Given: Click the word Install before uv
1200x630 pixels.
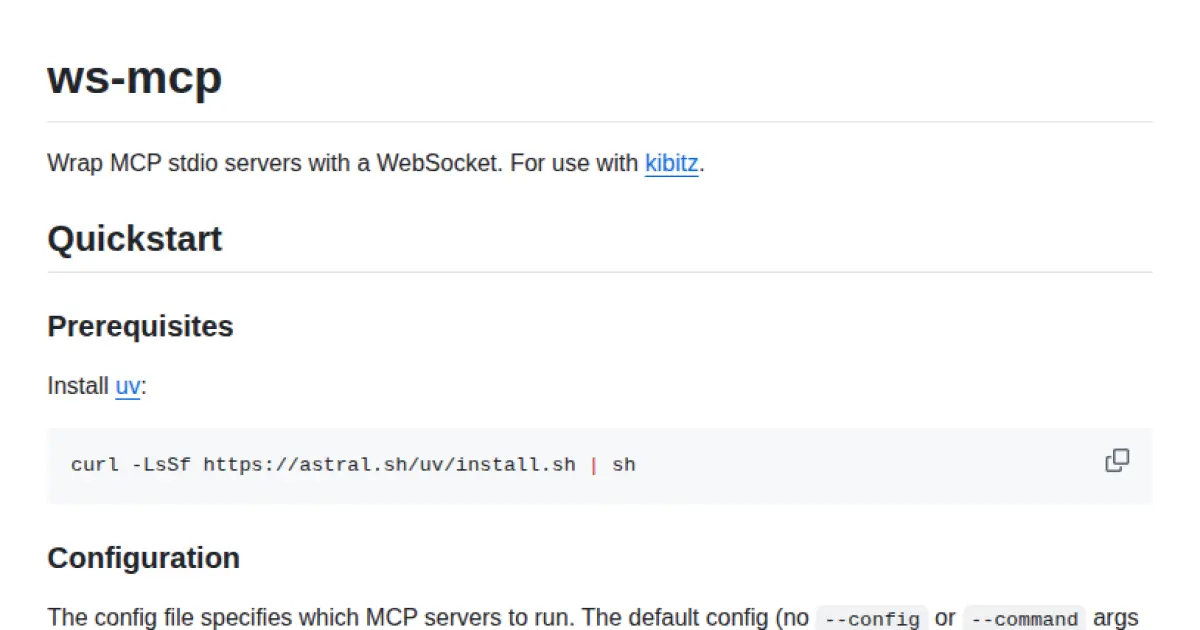Looking at the screenshot, I should click(78, 386).
